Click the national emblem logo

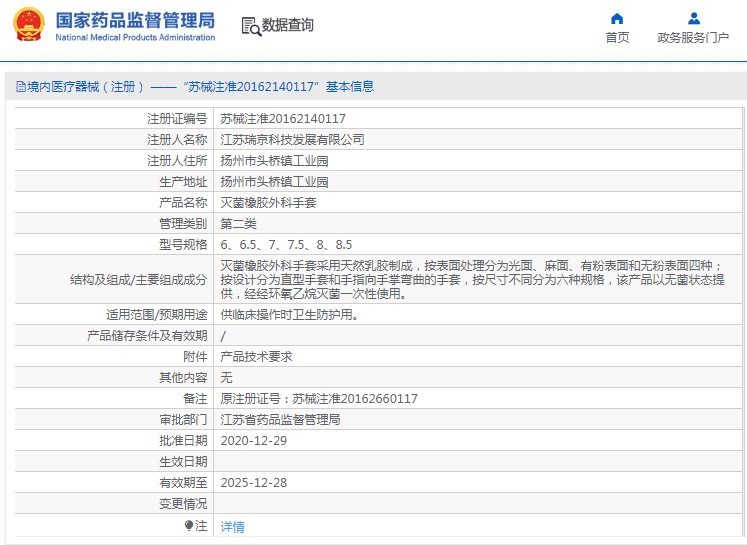tap(29, 24)
